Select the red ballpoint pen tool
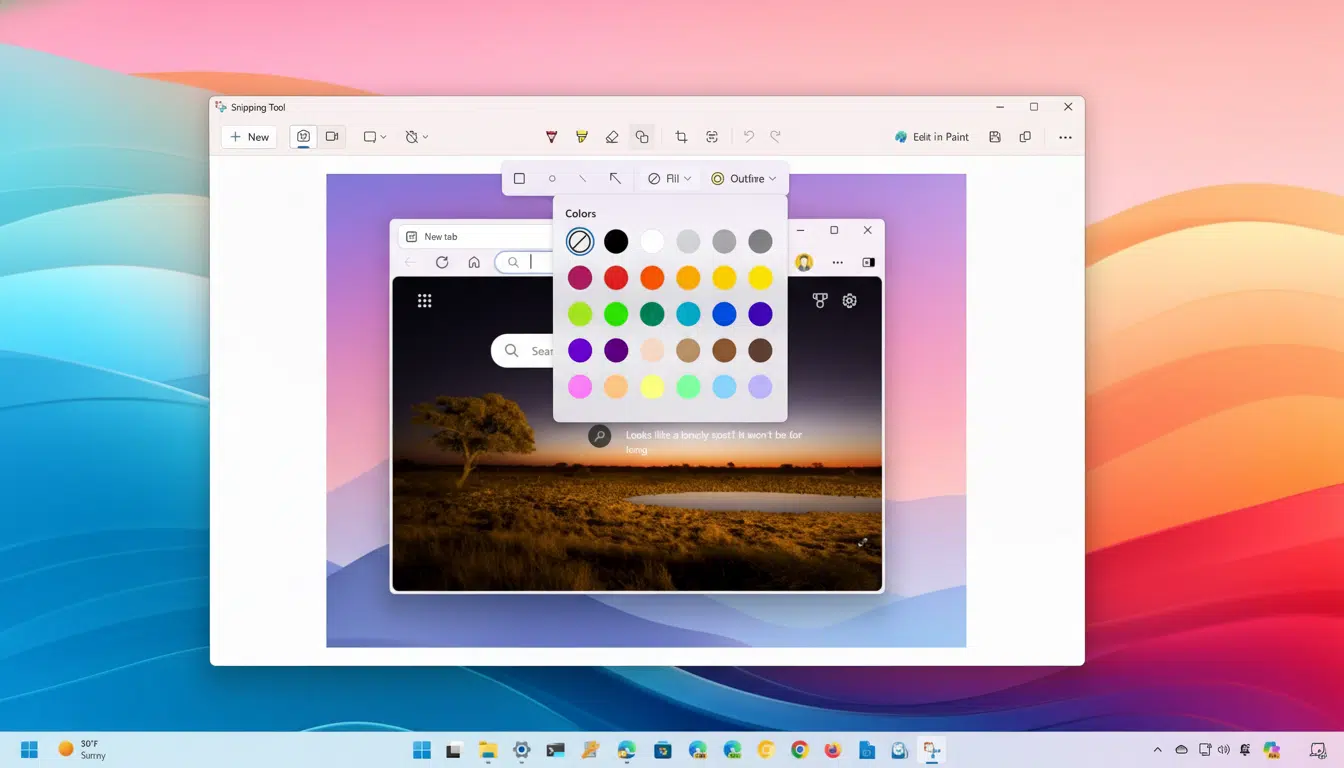This screenshot has height=768, width=1344. (x=551, y=137)
